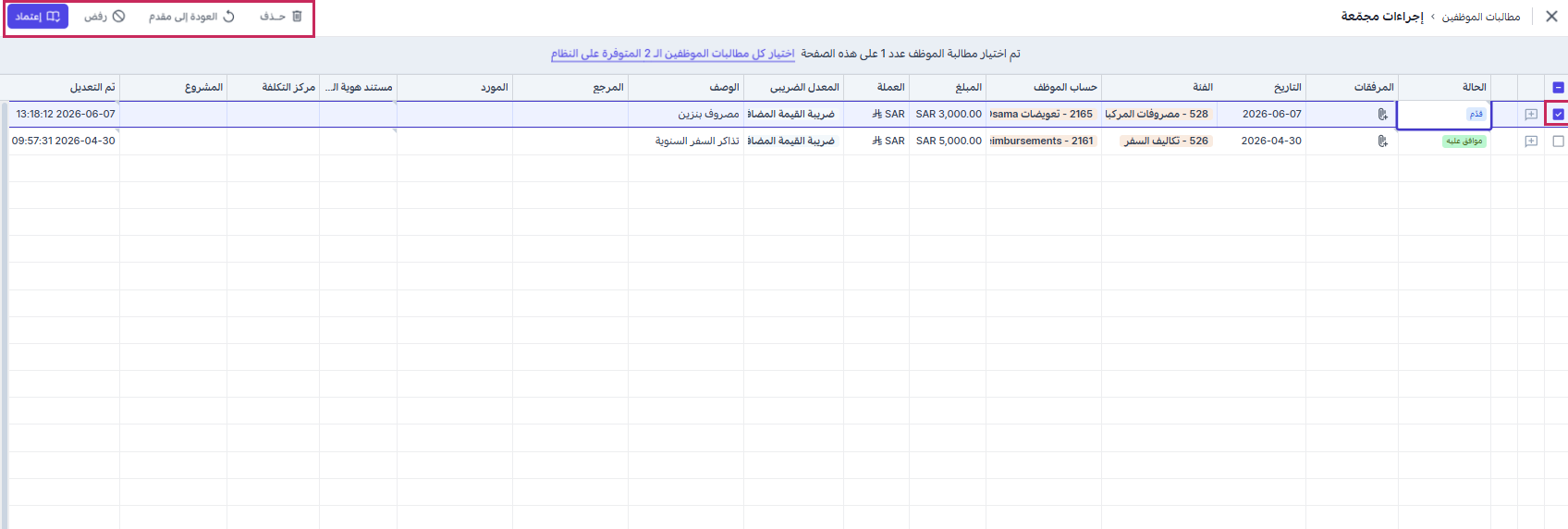Sort by العملة column header

[876, 87]
